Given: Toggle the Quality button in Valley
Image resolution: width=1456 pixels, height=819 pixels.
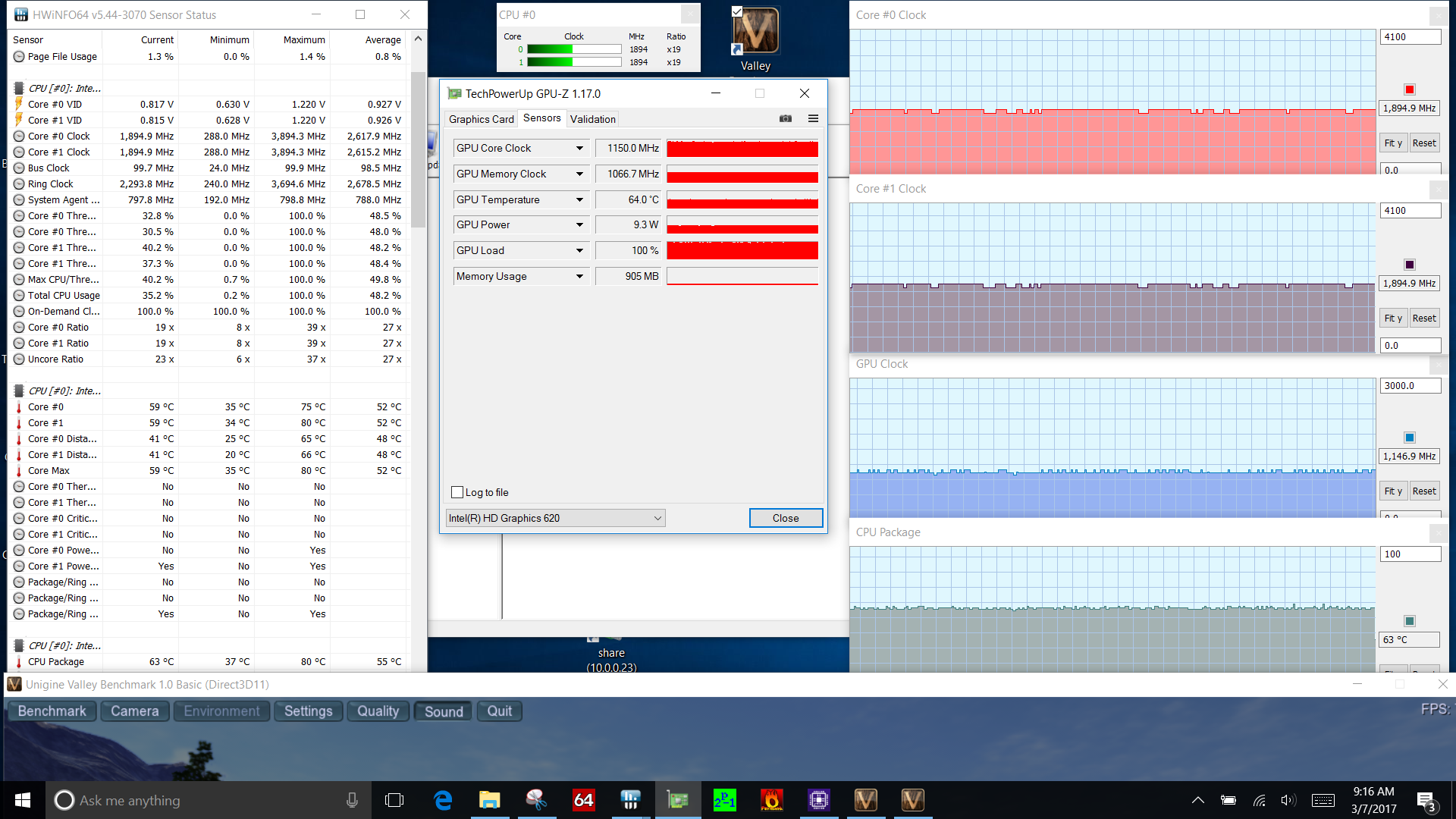Looking at the screenshot, I should point(378,711).
